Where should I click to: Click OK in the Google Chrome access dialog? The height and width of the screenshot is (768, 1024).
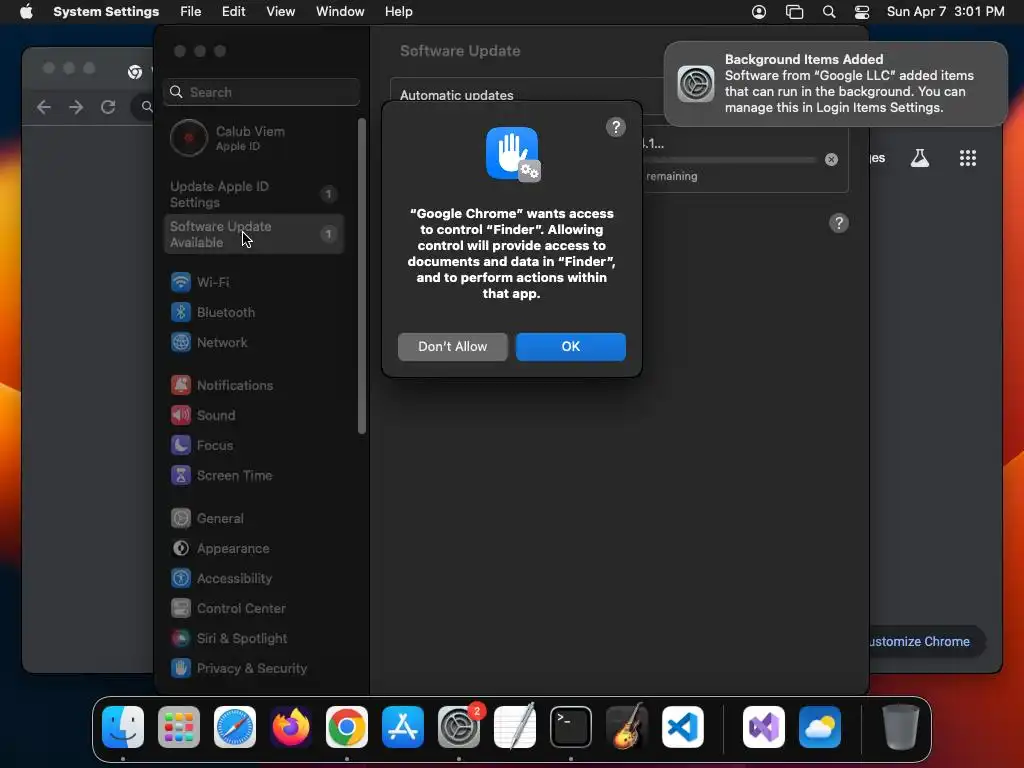570,346
